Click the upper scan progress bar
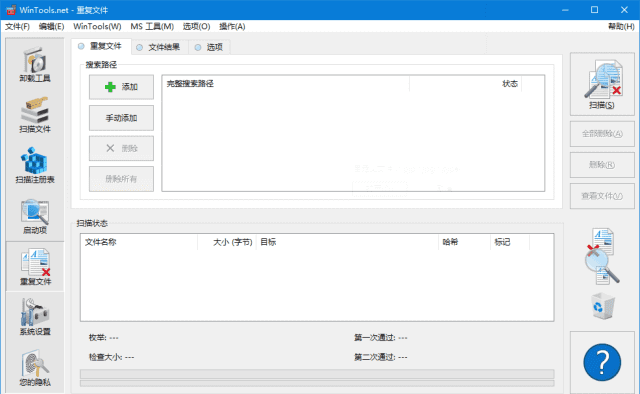The image size is (640, 394). [317, 374]
